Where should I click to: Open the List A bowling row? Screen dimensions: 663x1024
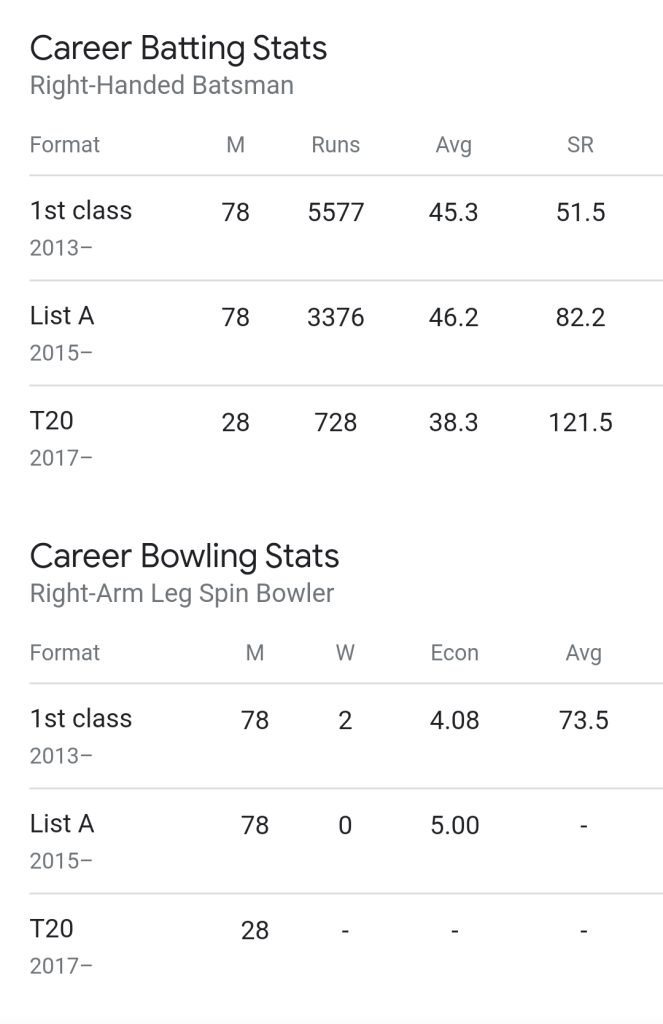click(346, 842)
